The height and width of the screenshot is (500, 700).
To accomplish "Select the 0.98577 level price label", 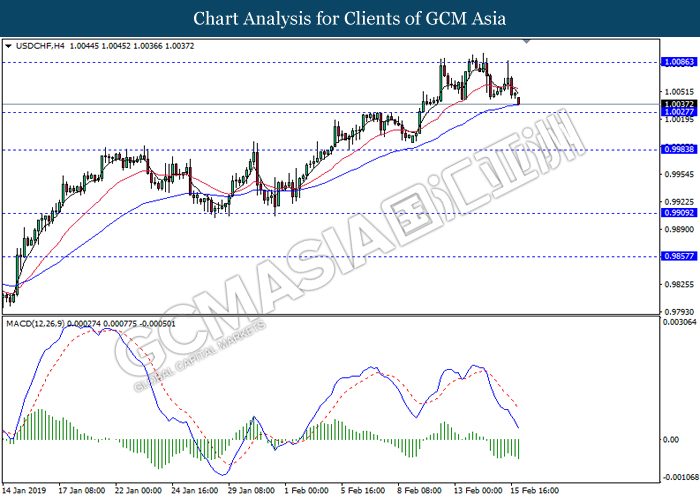I will point(679,256).
